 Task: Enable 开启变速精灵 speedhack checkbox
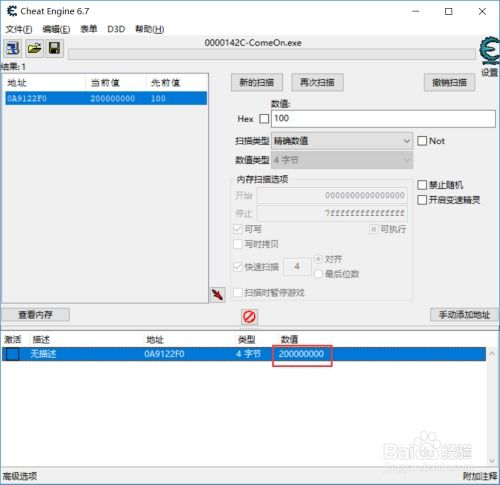click(422, 200)
